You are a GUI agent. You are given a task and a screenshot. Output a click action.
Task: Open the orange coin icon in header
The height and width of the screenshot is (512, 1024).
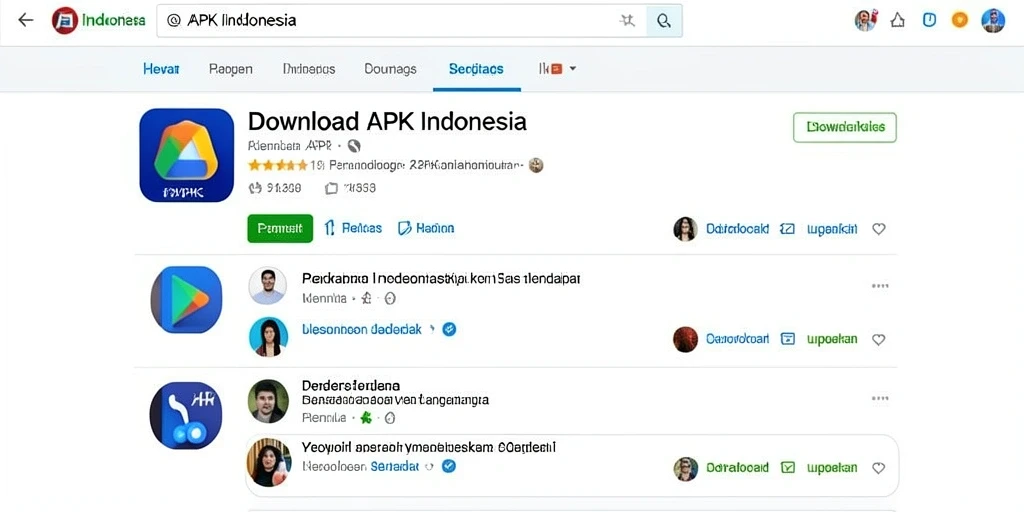pyautogui.click(x=959, y=20)
